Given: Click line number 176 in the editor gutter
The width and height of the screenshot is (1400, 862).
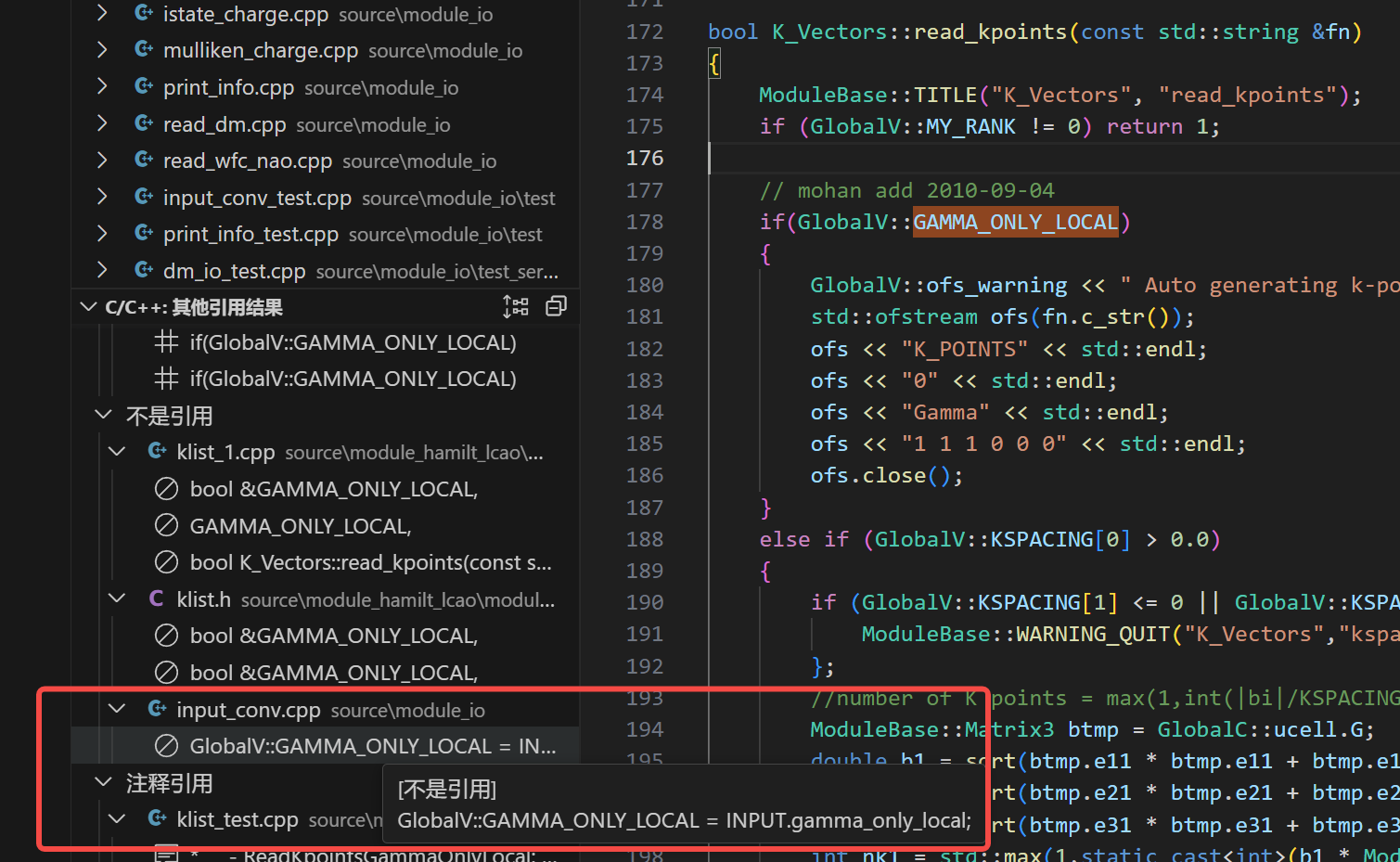Looking at the screenshot, I should (x=644, y=158).
